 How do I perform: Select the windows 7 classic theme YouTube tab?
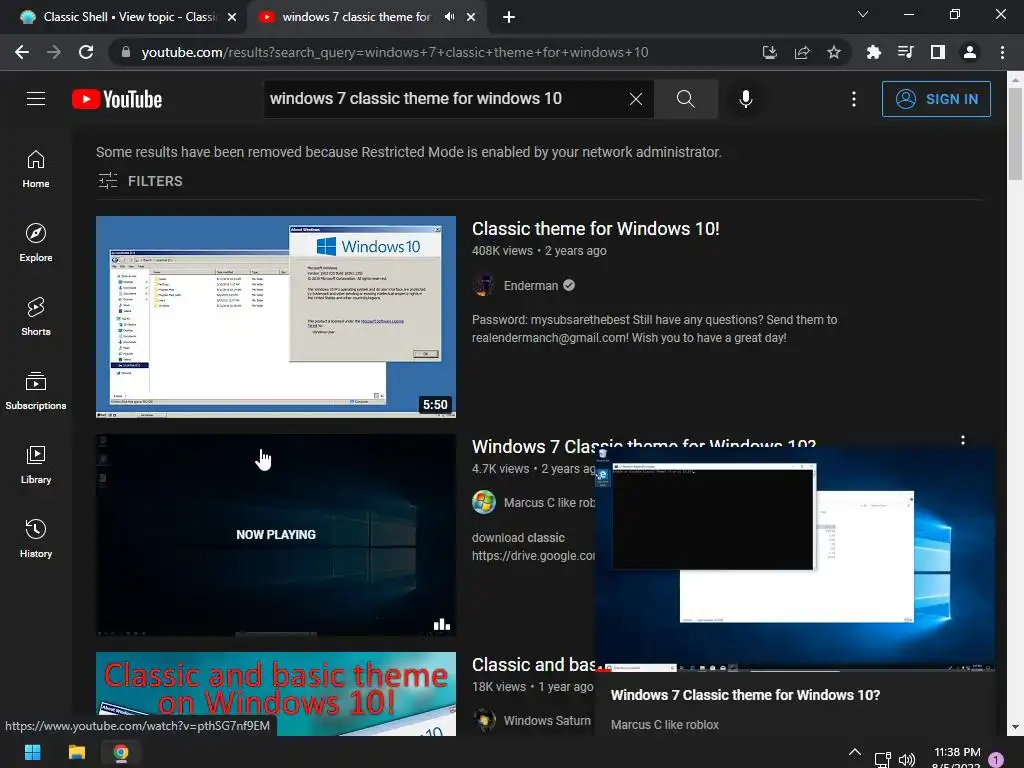pyautogui.click(x=356, y=17)
